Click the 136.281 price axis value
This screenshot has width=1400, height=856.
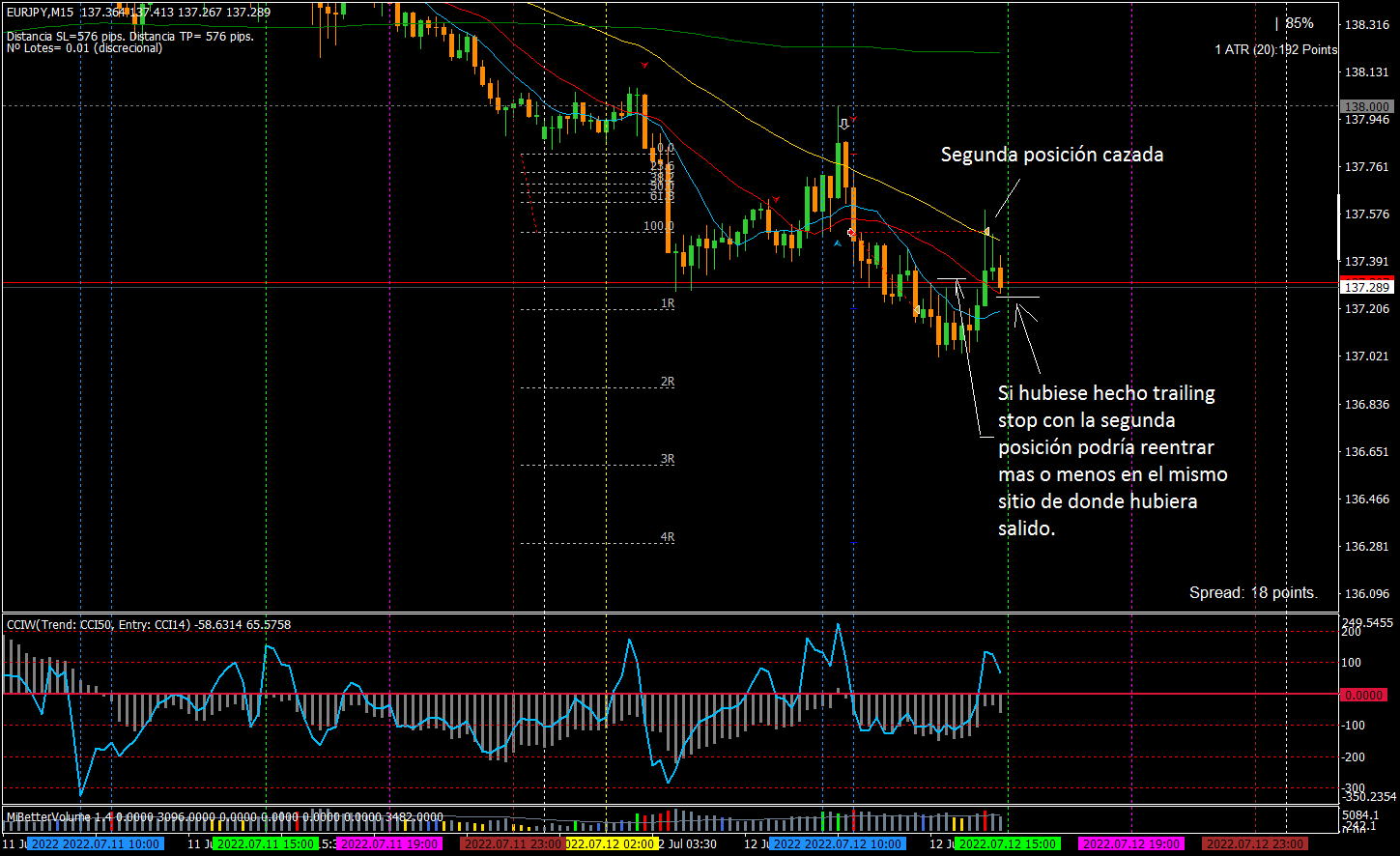[1367, 546]
